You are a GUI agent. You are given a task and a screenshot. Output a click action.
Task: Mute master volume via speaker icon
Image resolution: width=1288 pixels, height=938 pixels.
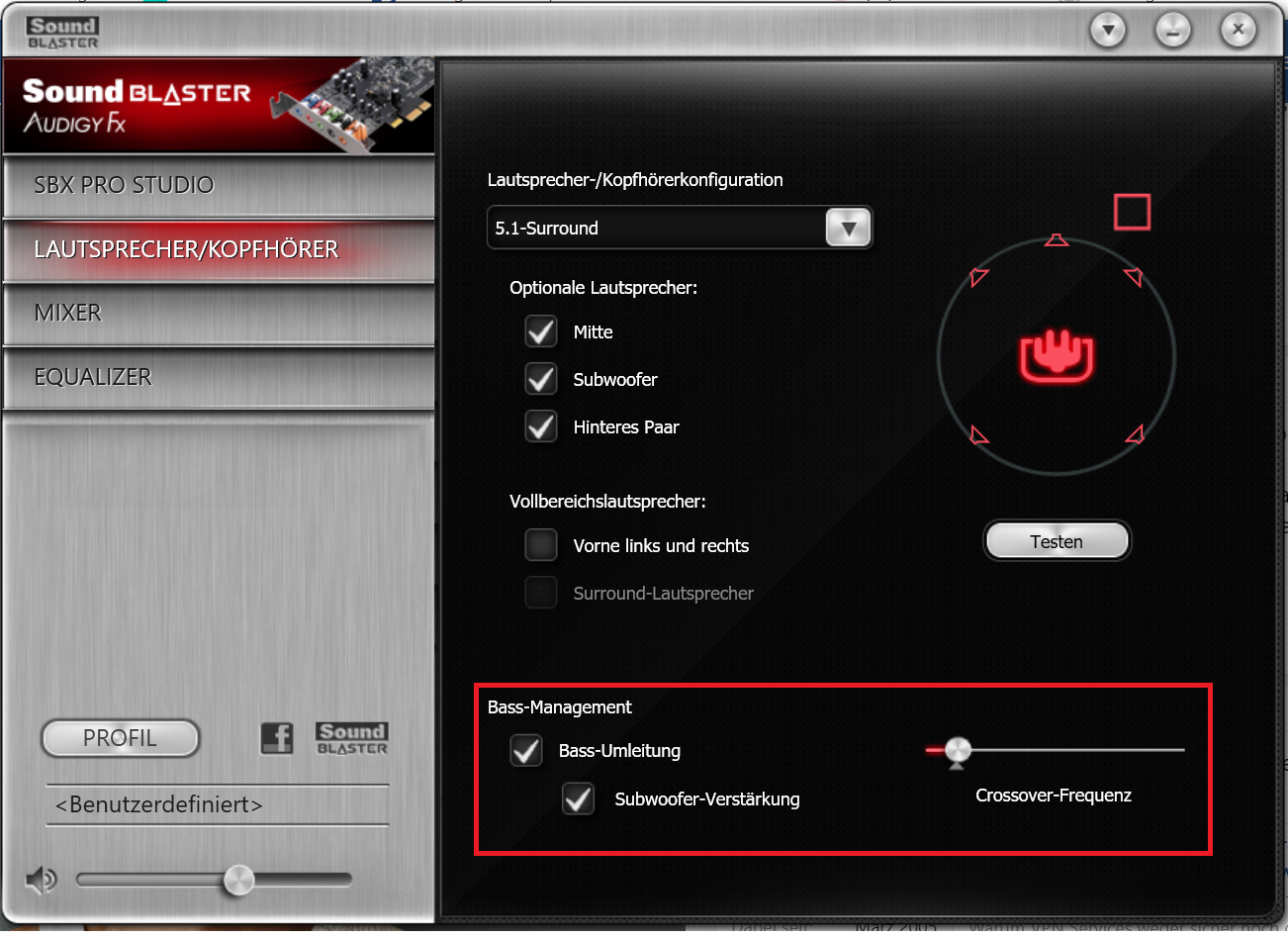pos(41,879)
